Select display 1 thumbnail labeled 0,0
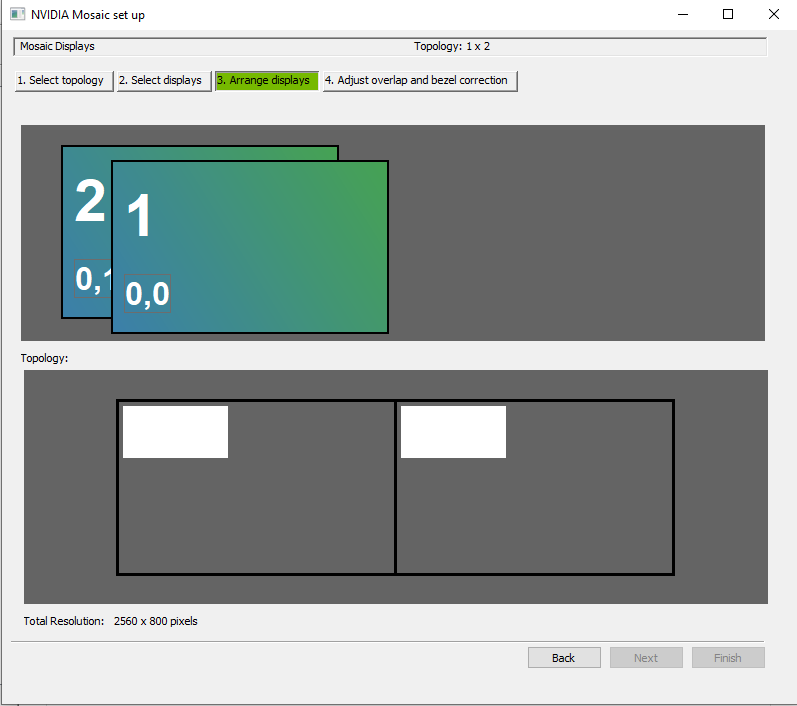797x706 pixels. tap(250, 247)
